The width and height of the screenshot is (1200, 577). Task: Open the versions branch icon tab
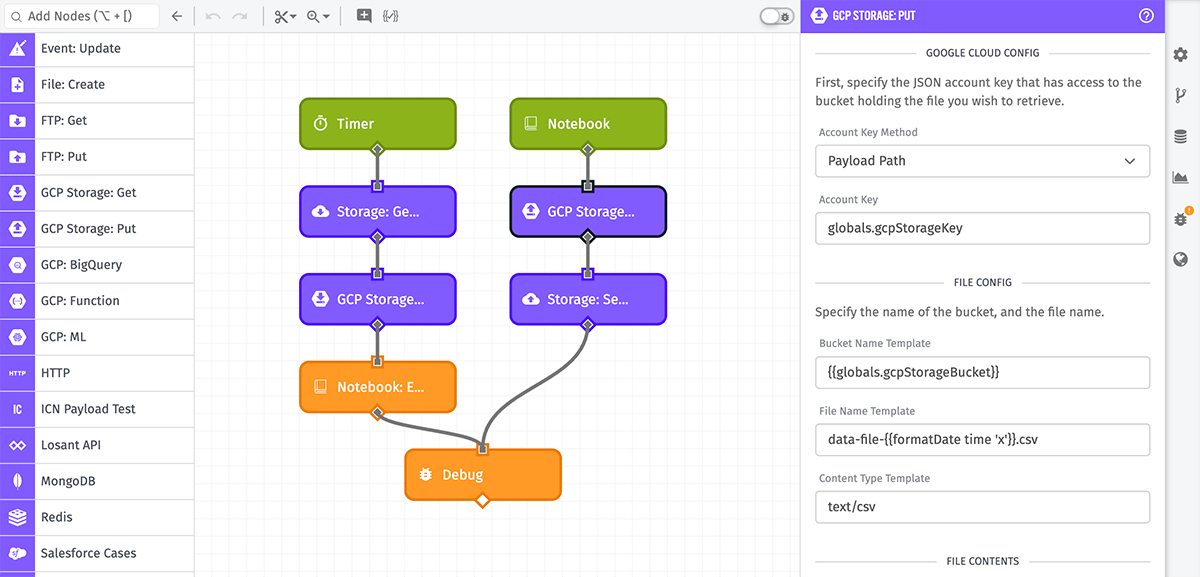click(1180, 95)
